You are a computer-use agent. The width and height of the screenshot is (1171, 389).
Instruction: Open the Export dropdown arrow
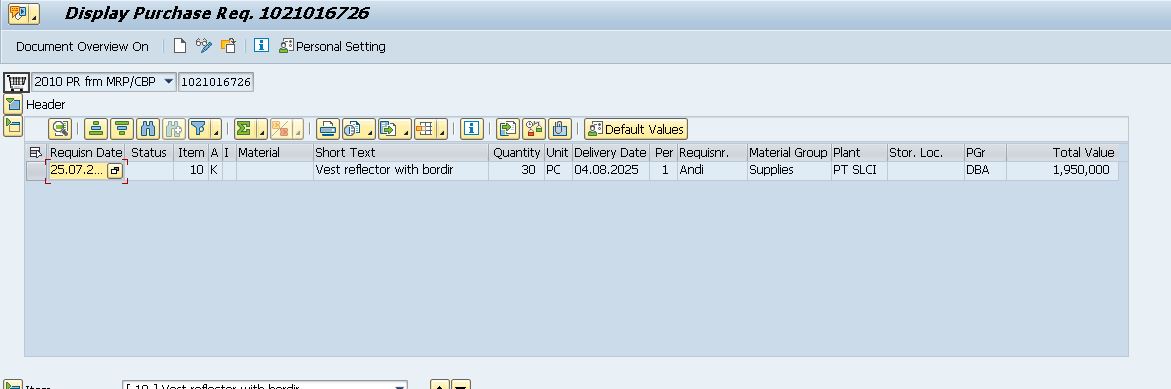click(406, 129)
